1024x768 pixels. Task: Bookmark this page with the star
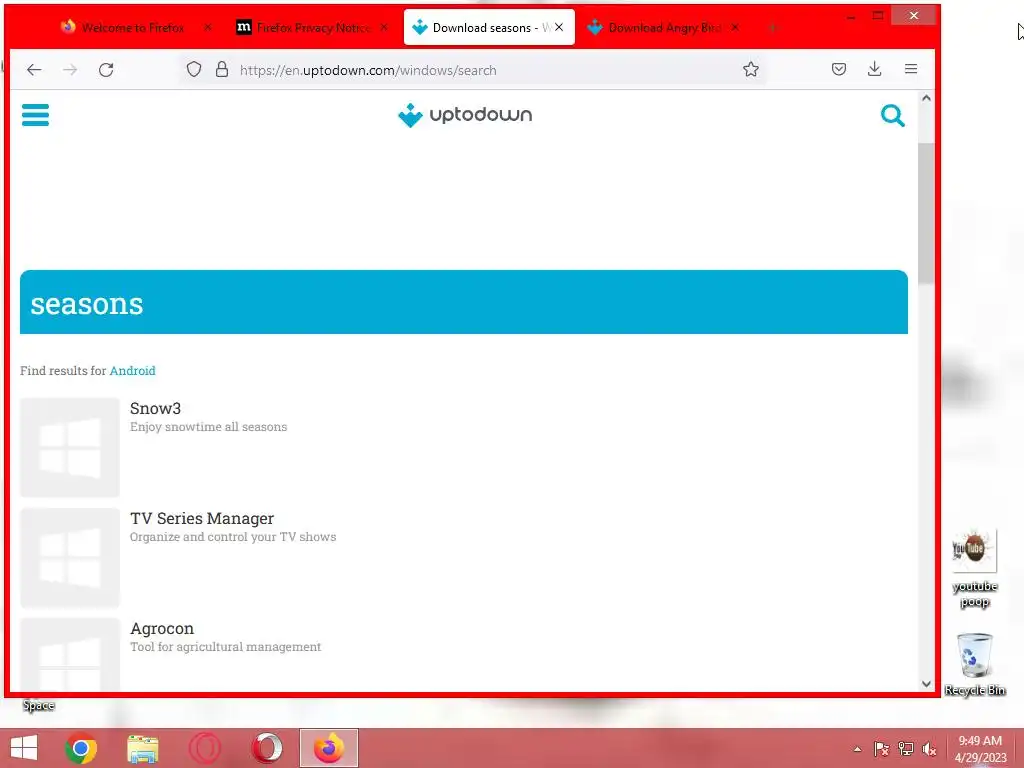coord(751,69)
